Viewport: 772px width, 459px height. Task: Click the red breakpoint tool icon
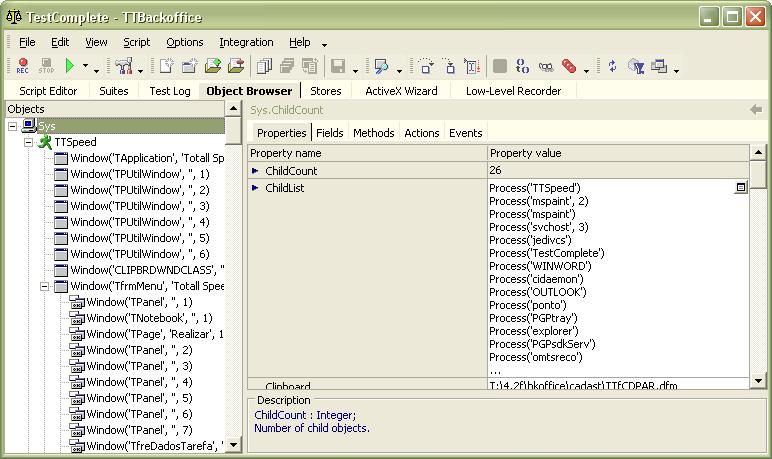pos(569,66)
